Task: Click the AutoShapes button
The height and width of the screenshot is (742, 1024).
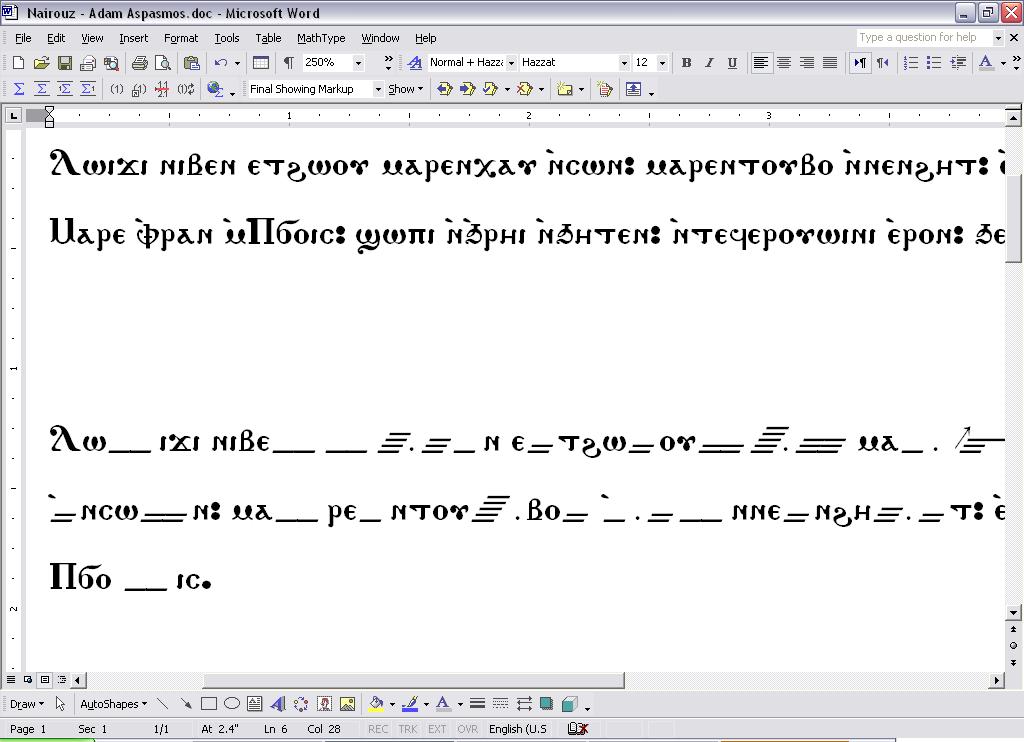Action: click(113, 704)
